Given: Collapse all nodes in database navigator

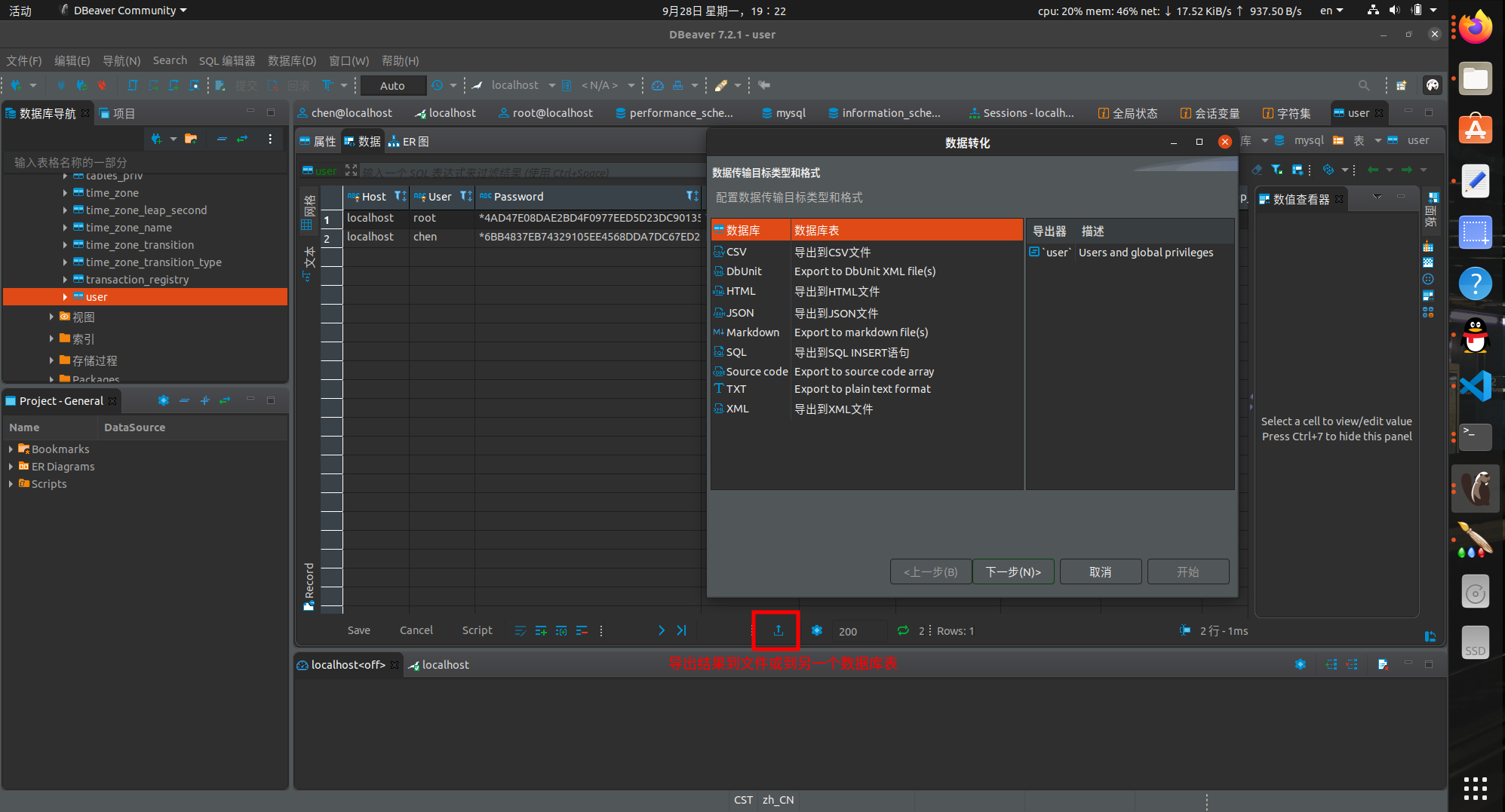Looking at the screenshot, I should pyautogui.click(x=222, y=139).
